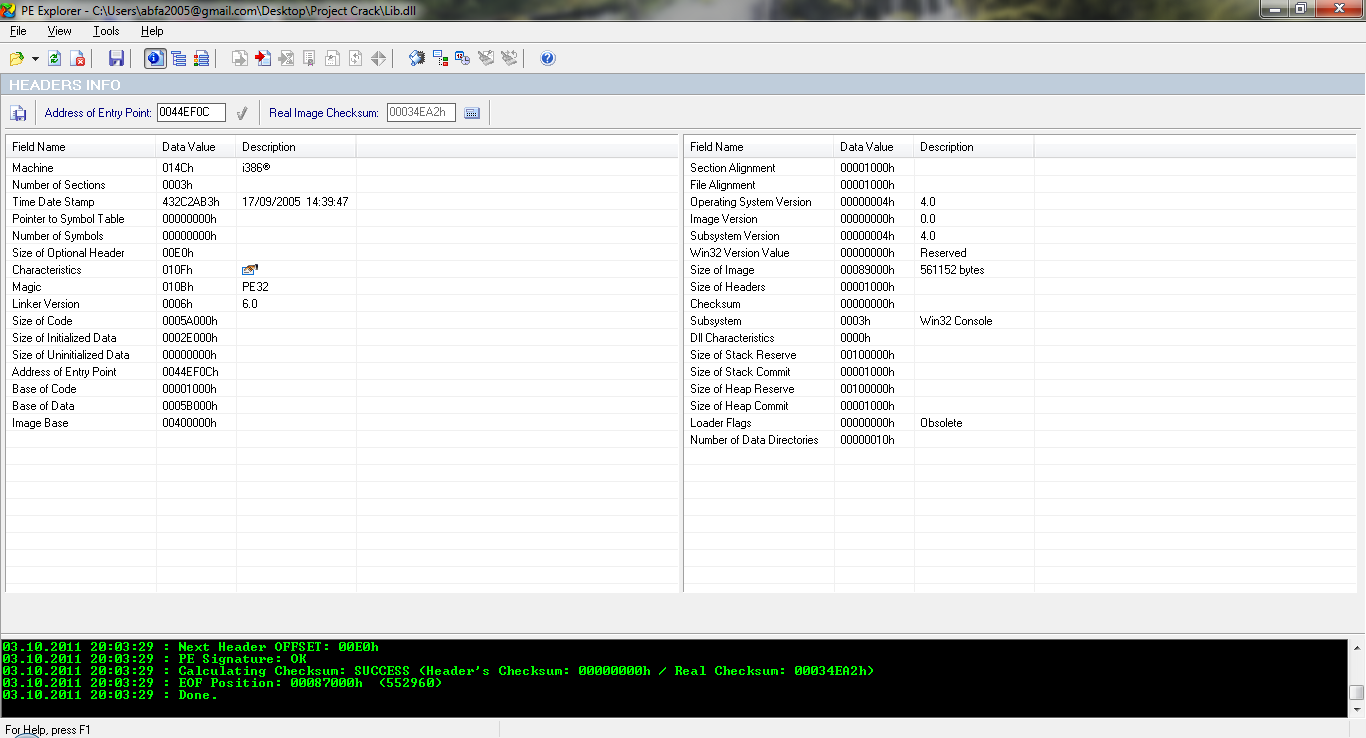Open the Section Headers view icon
Viewport: 1366px width, 738px height.
coord(201,59)
